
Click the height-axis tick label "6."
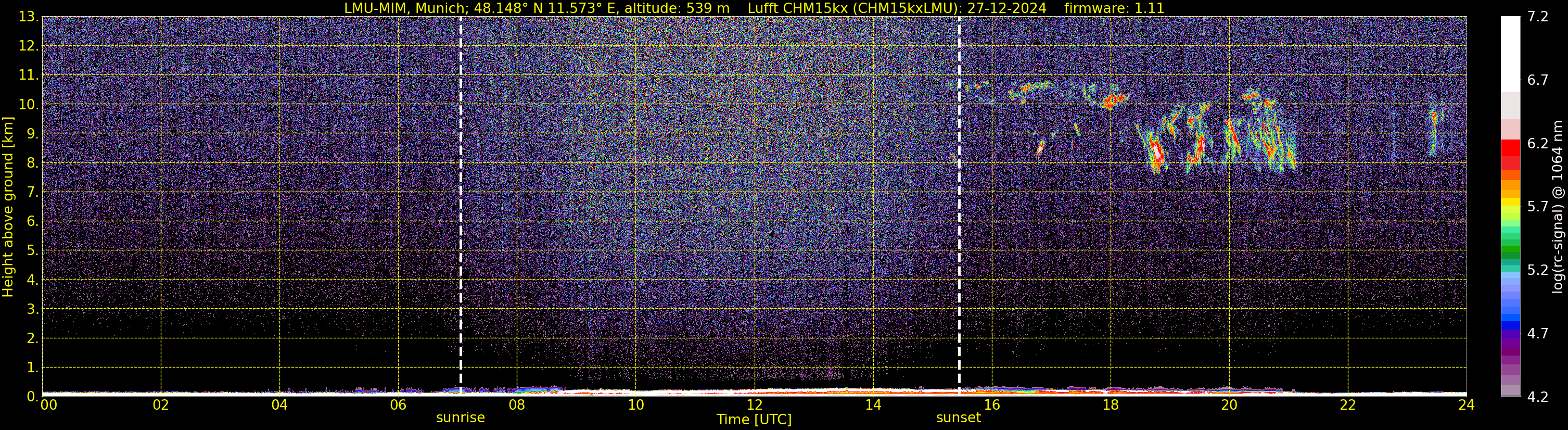[x=32, y=222]
